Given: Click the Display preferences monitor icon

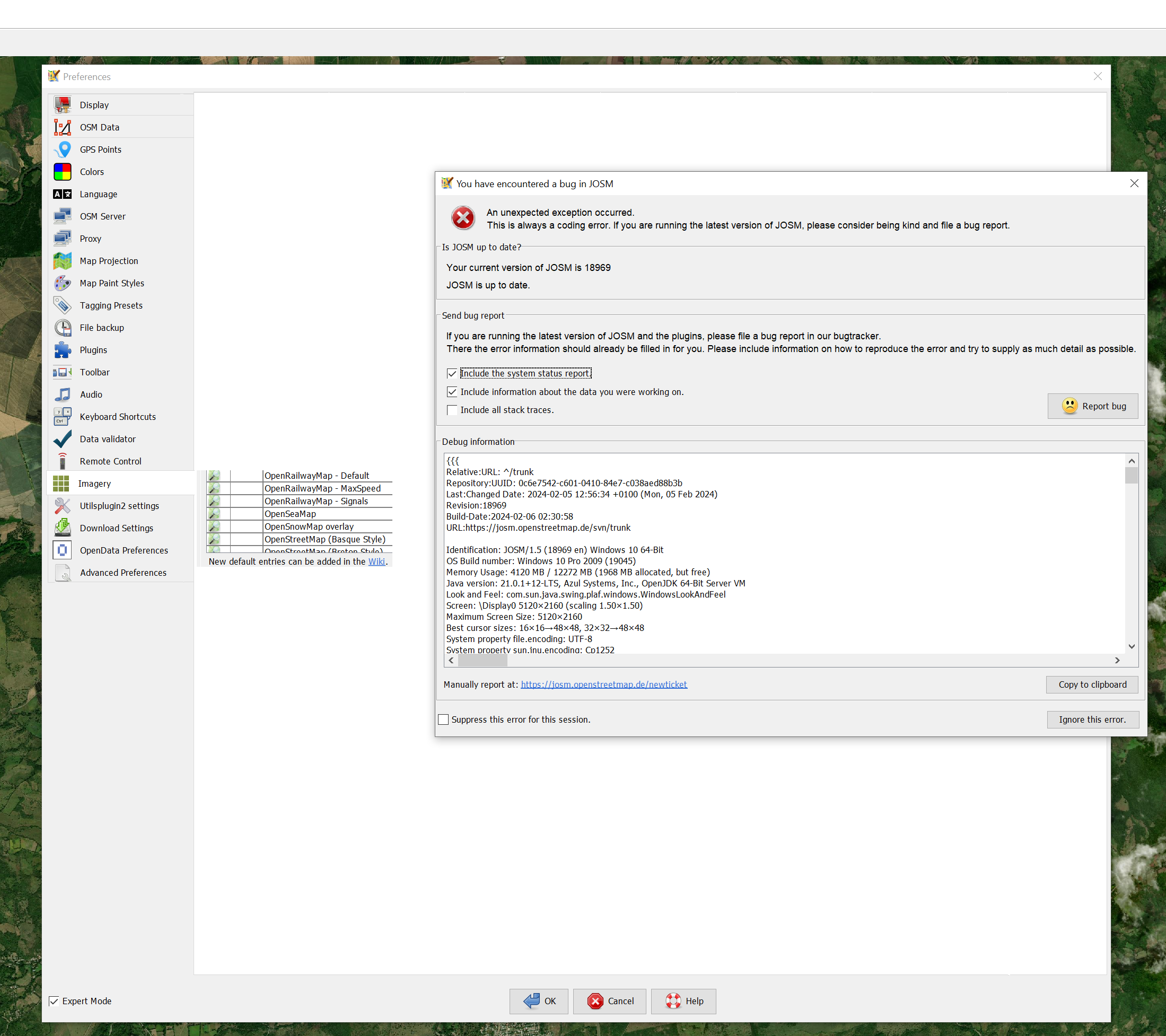Looking at the screenshot, I should pyautogui.click(x=62, y=105).
